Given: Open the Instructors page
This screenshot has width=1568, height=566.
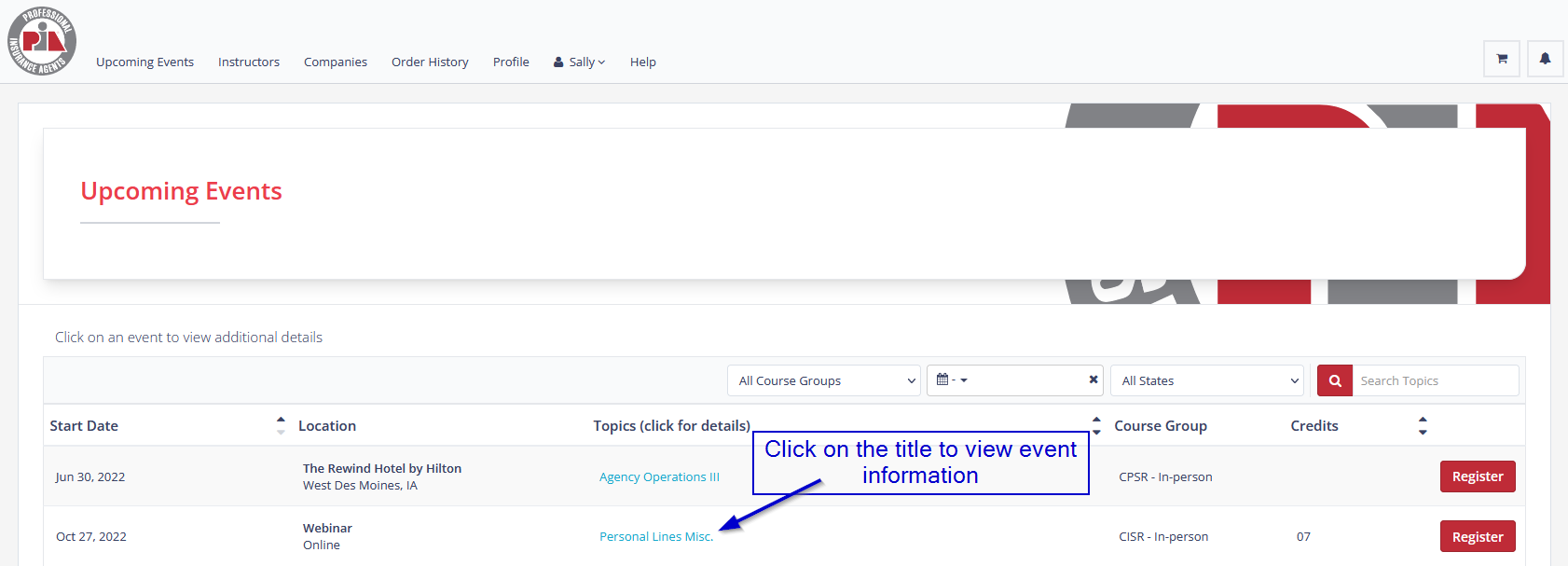Looking at the screenshot, I should coord(249,62).
